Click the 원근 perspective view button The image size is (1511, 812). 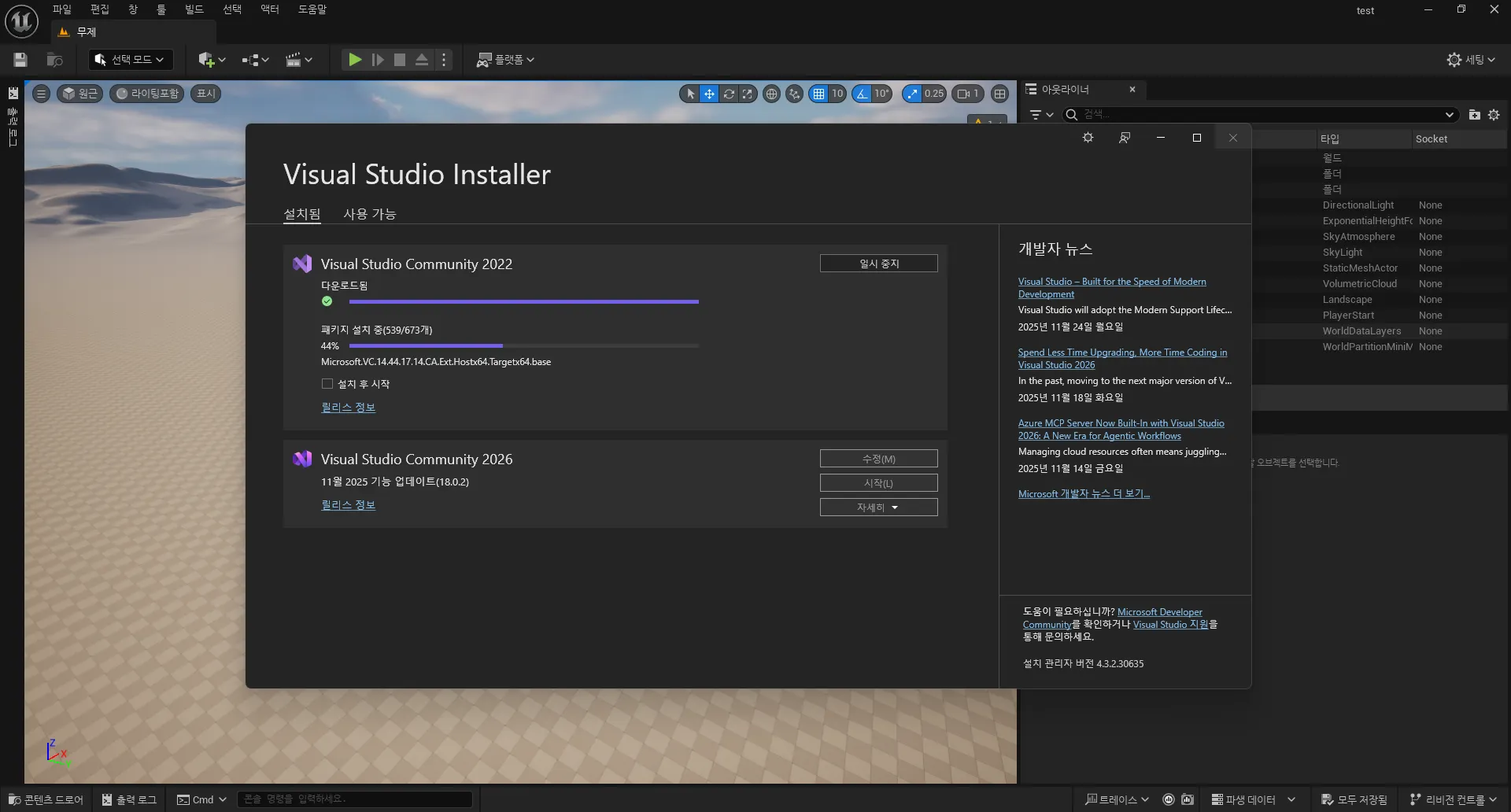pyautogui.click(x=79, y=94)
